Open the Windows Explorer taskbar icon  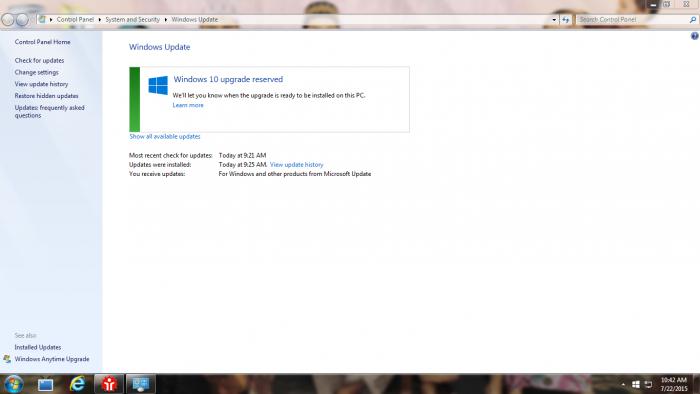tap(46, 384)
